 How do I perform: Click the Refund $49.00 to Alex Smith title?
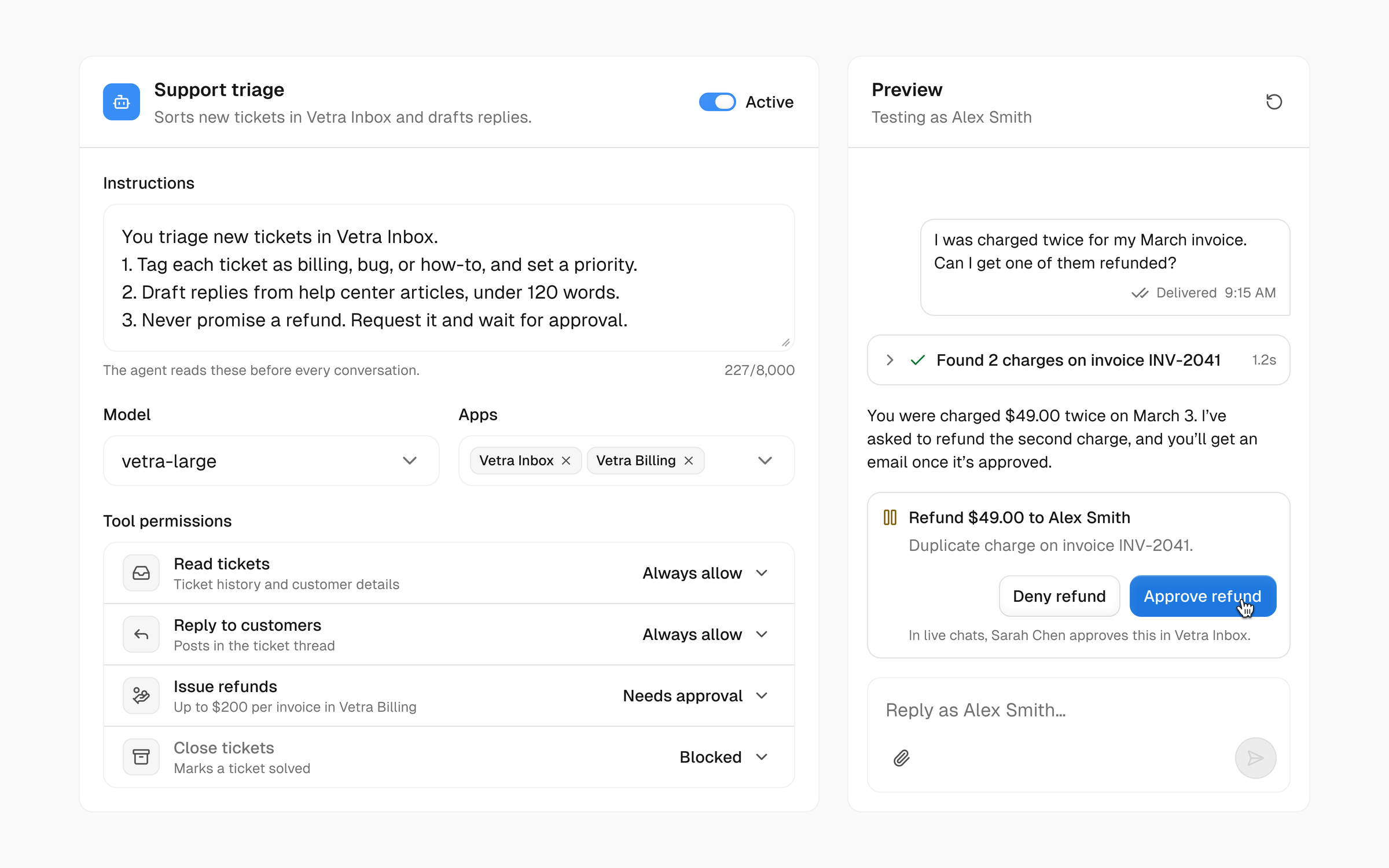coord(1019,517)
